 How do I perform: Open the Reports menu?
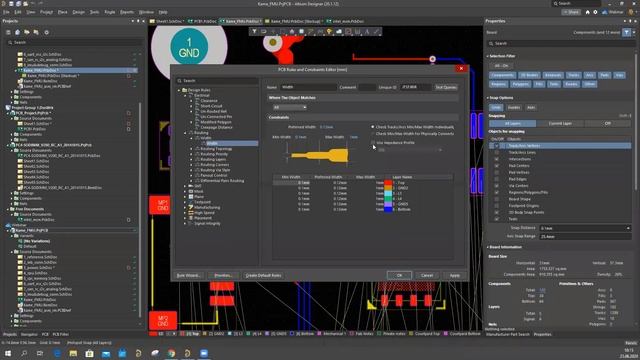(127, 12)
